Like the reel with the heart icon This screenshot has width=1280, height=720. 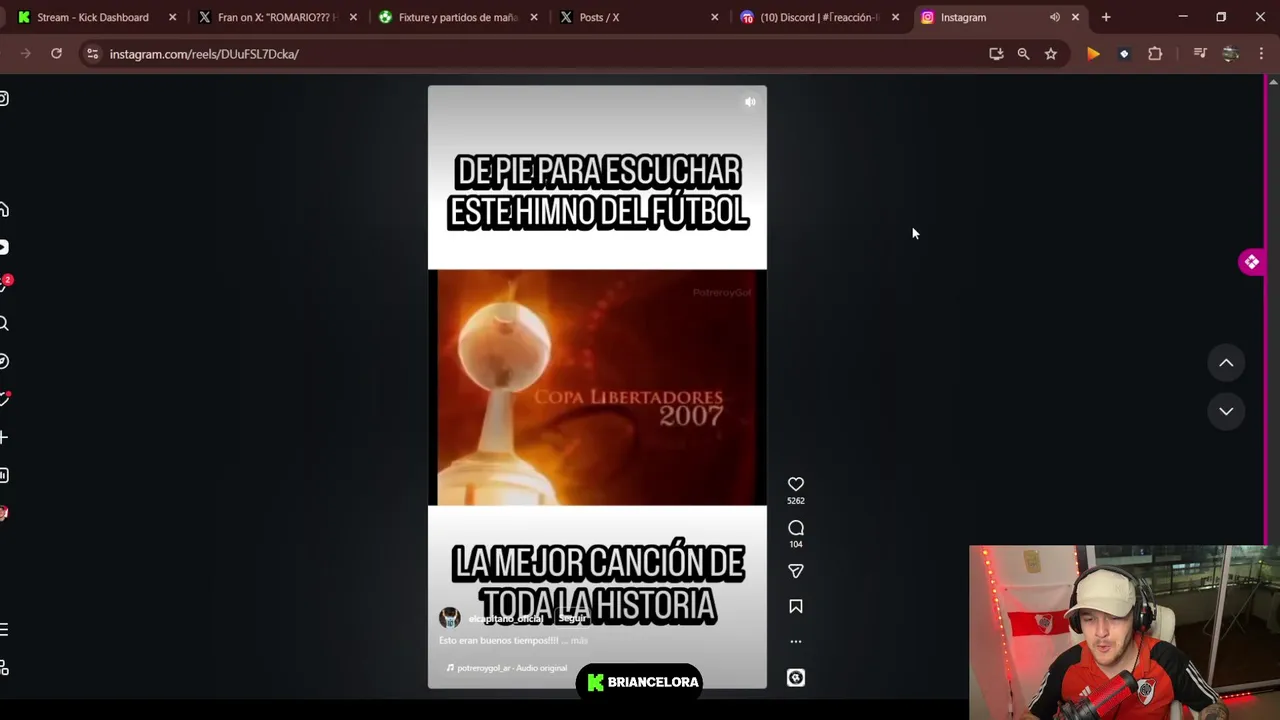point(796,484)
